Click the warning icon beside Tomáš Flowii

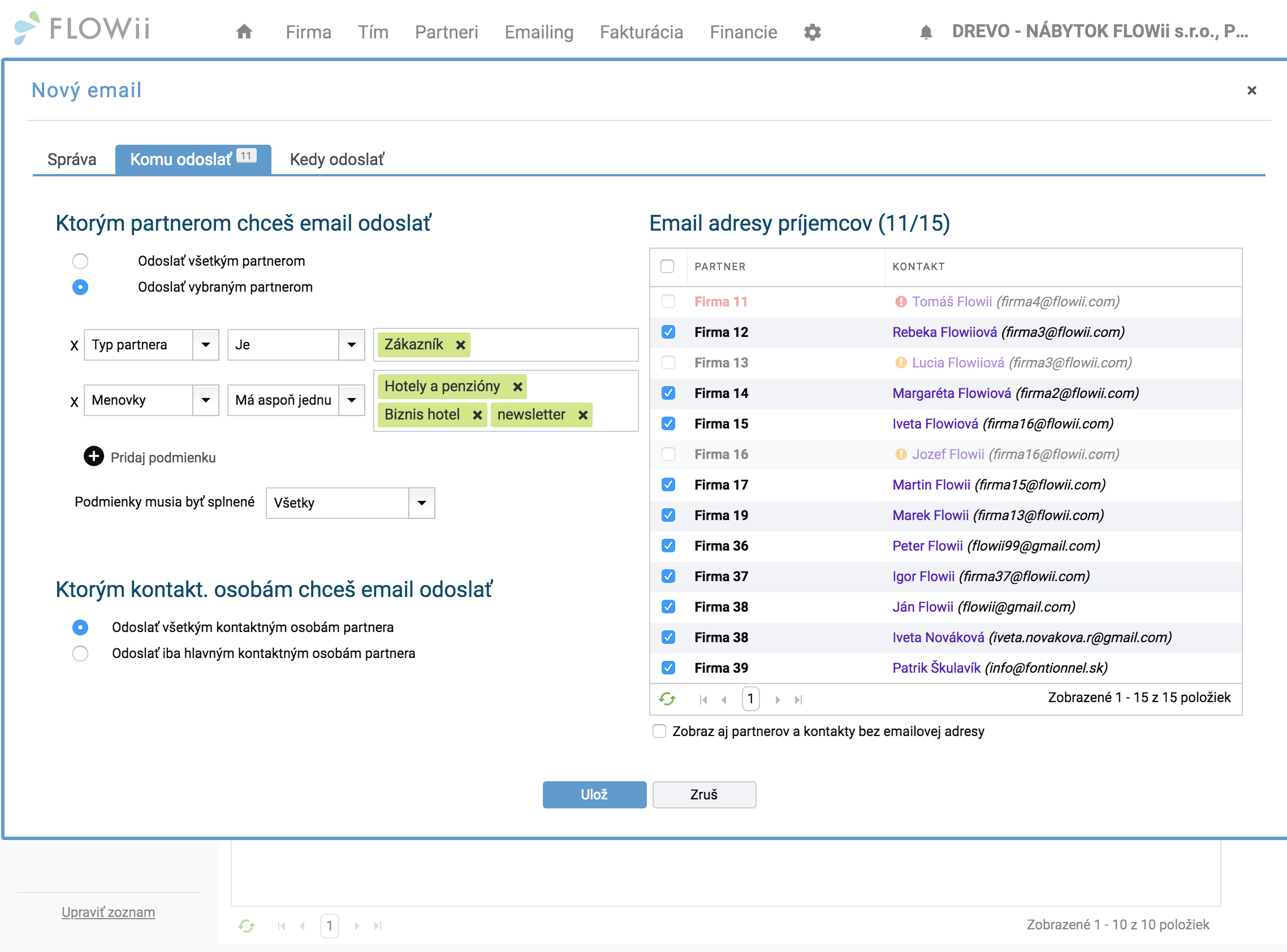tap(901, 301)
